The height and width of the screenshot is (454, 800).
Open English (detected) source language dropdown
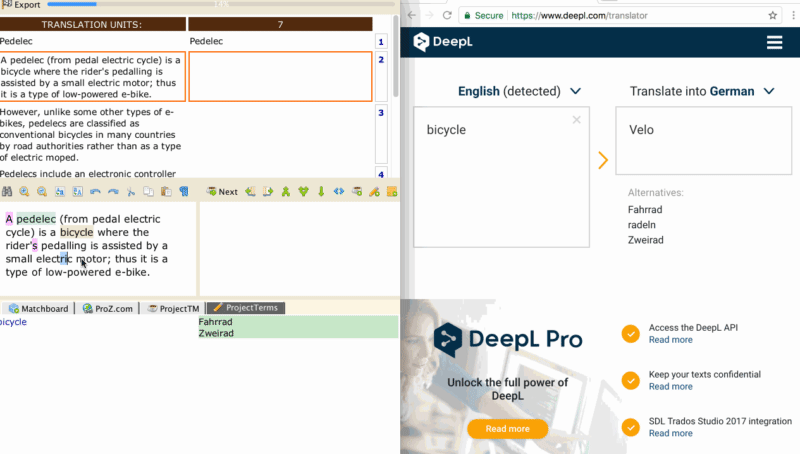[x=519, y=91]
